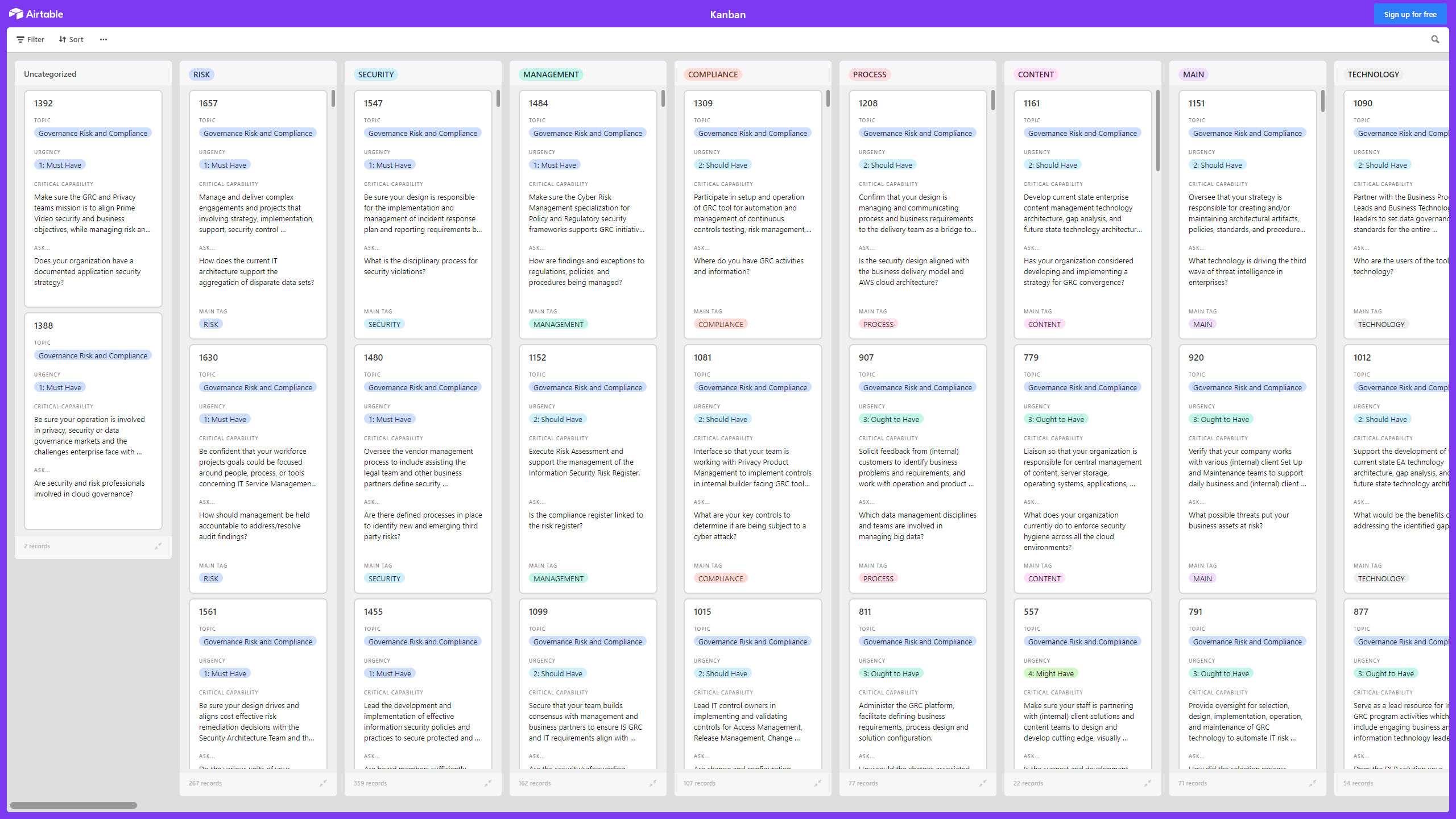Click the Filter icon in toolbar
1456x819 pixels.
[x=21, y=39]
